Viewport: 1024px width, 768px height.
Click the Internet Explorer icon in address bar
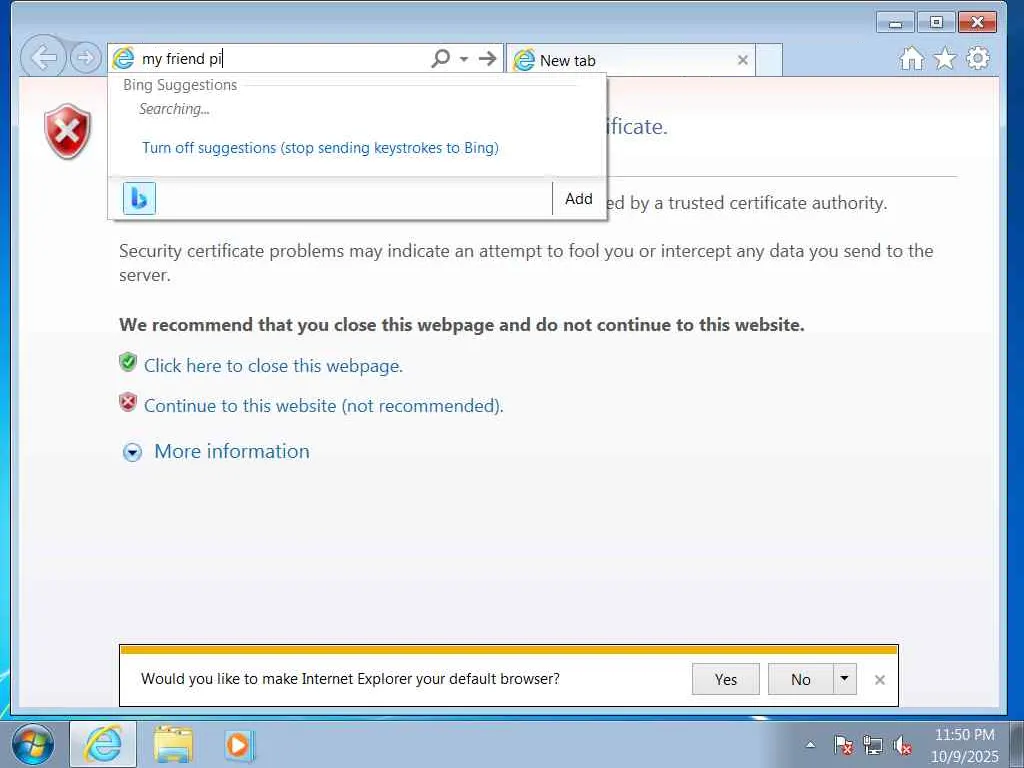123,58
